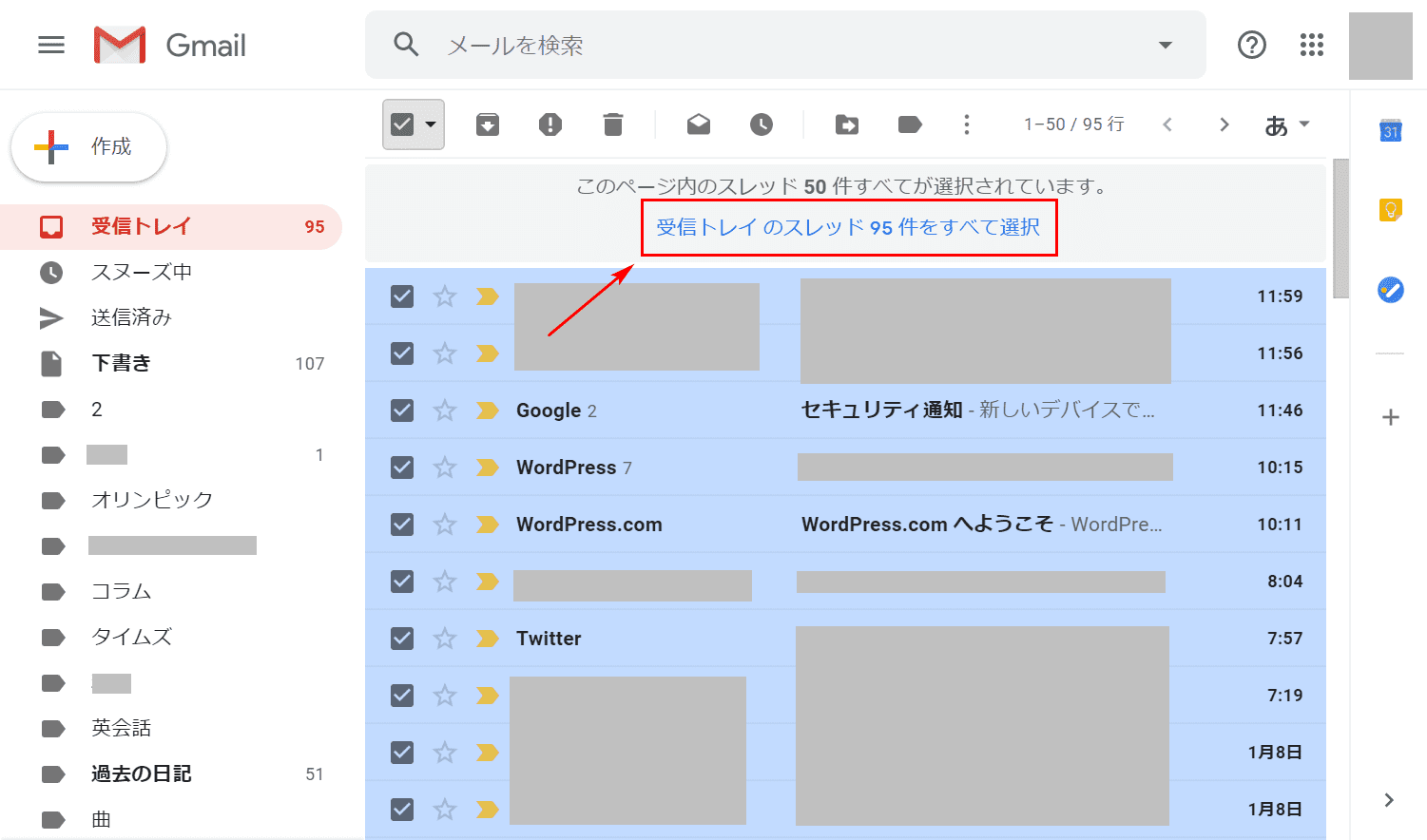Open the Twitter email row

point(845,639)
